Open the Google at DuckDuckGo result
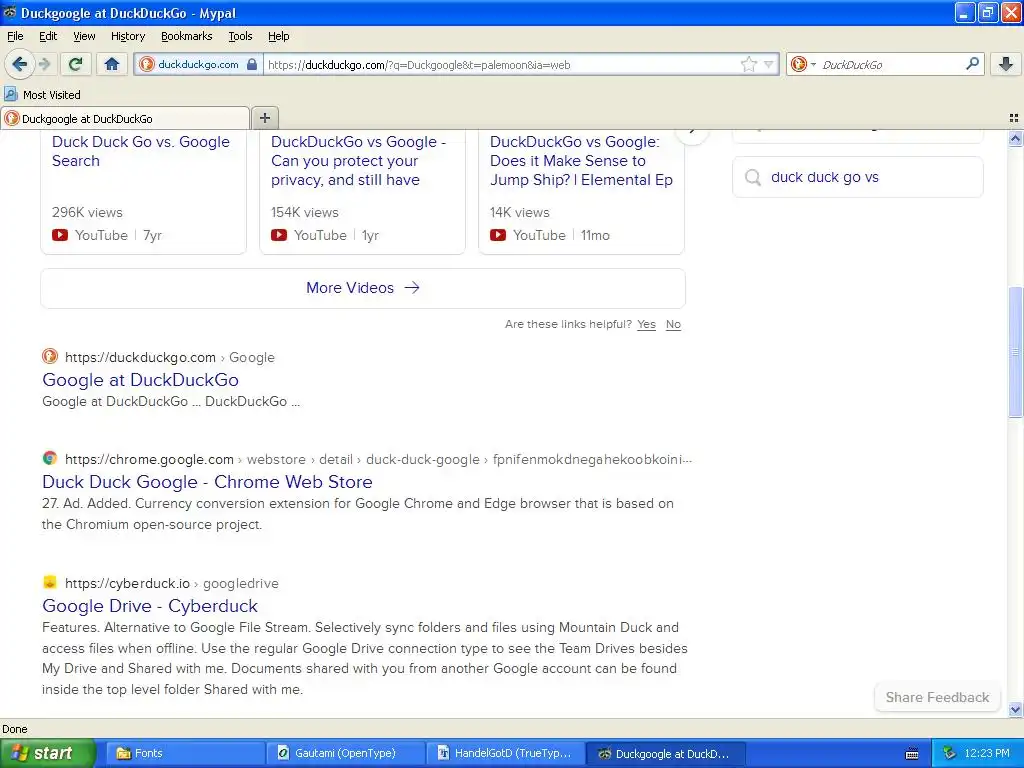 pos(140,379)
